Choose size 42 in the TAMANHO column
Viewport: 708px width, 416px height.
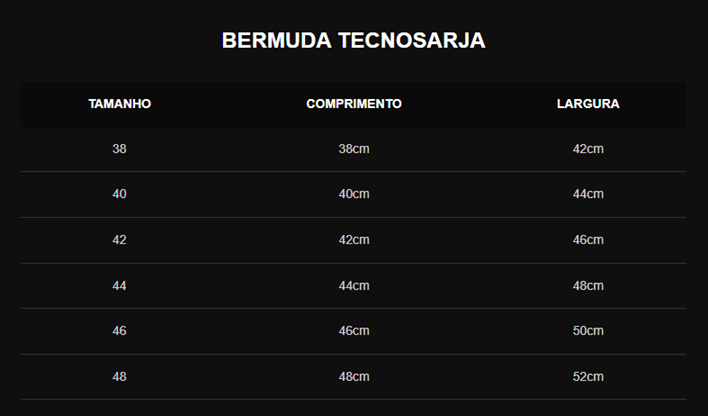pyautogui.click(x=120, y=240)
